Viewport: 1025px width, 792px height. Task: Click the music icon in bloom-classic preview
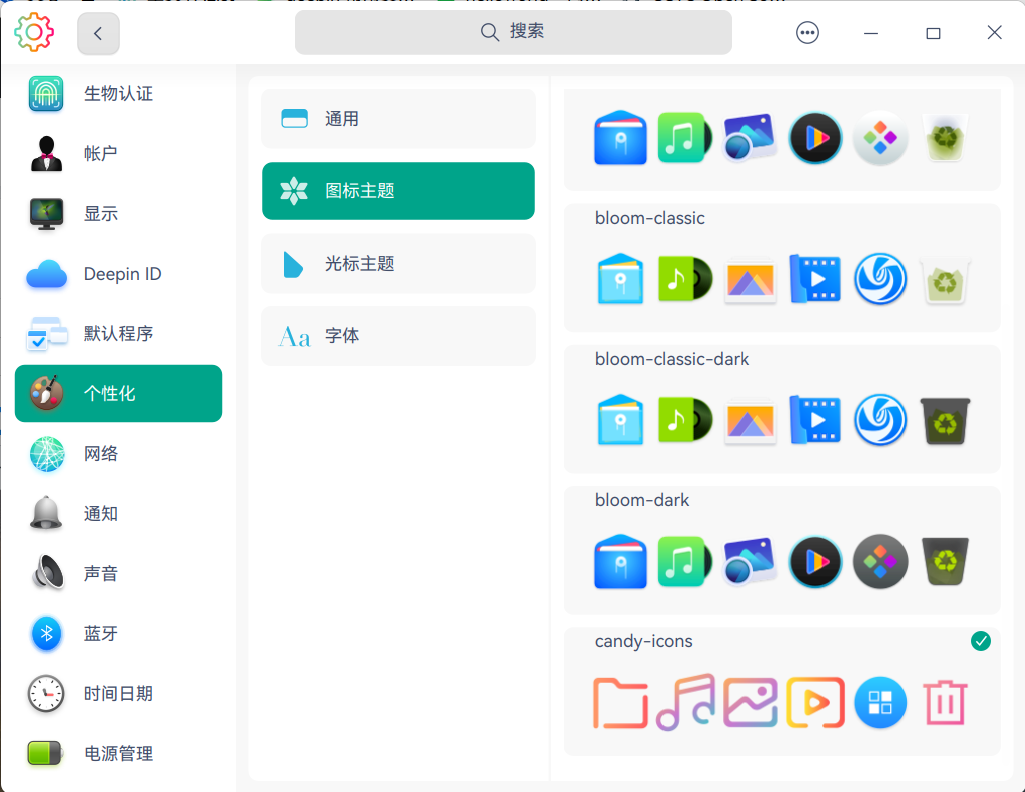684,279
